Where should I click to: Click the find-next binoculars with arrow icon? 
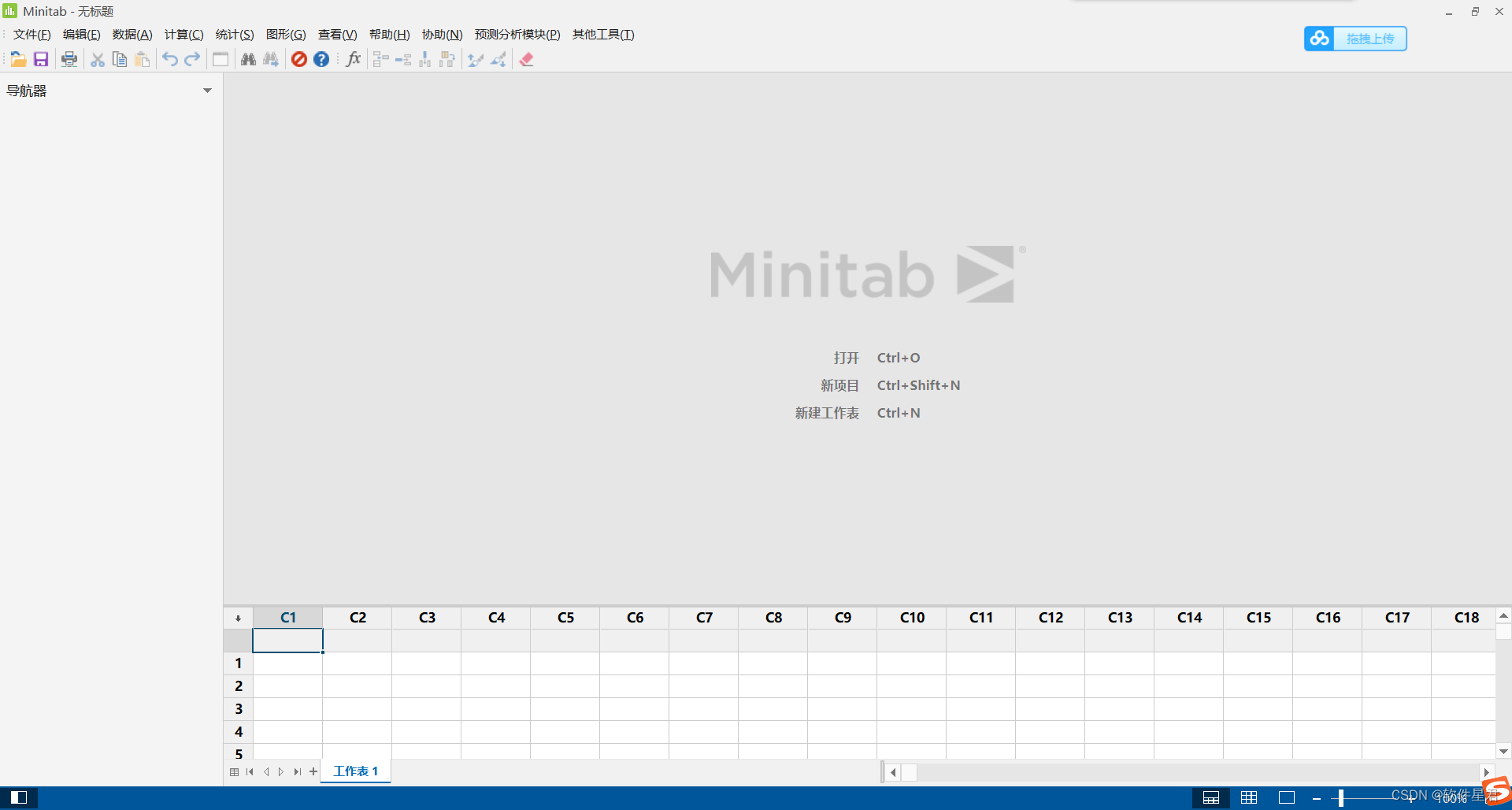pos(271,59)
